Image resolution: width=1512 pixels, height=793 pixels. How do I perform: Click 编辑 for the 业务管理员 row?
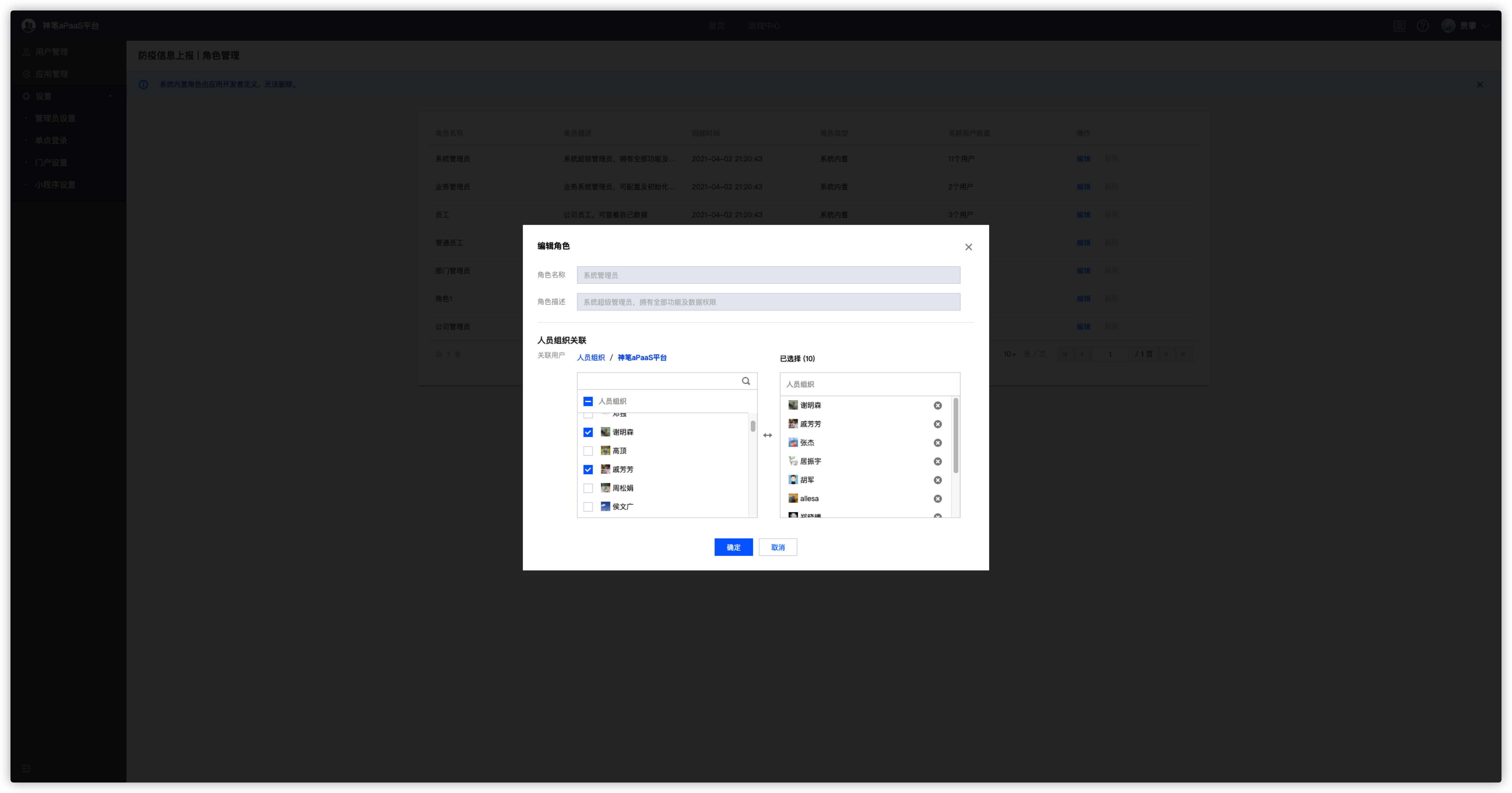pyautogui.click(x=1083, y=187)
